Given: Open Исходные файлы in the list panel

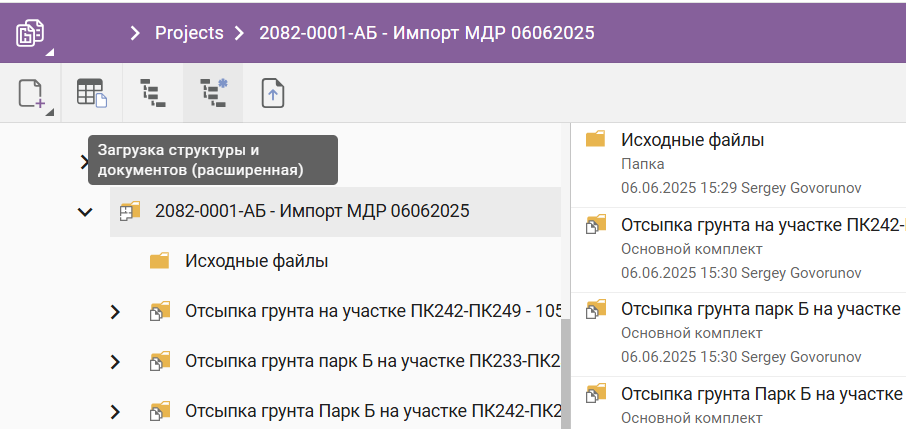Looking at the screenshot, I should [x=692, y=139].
